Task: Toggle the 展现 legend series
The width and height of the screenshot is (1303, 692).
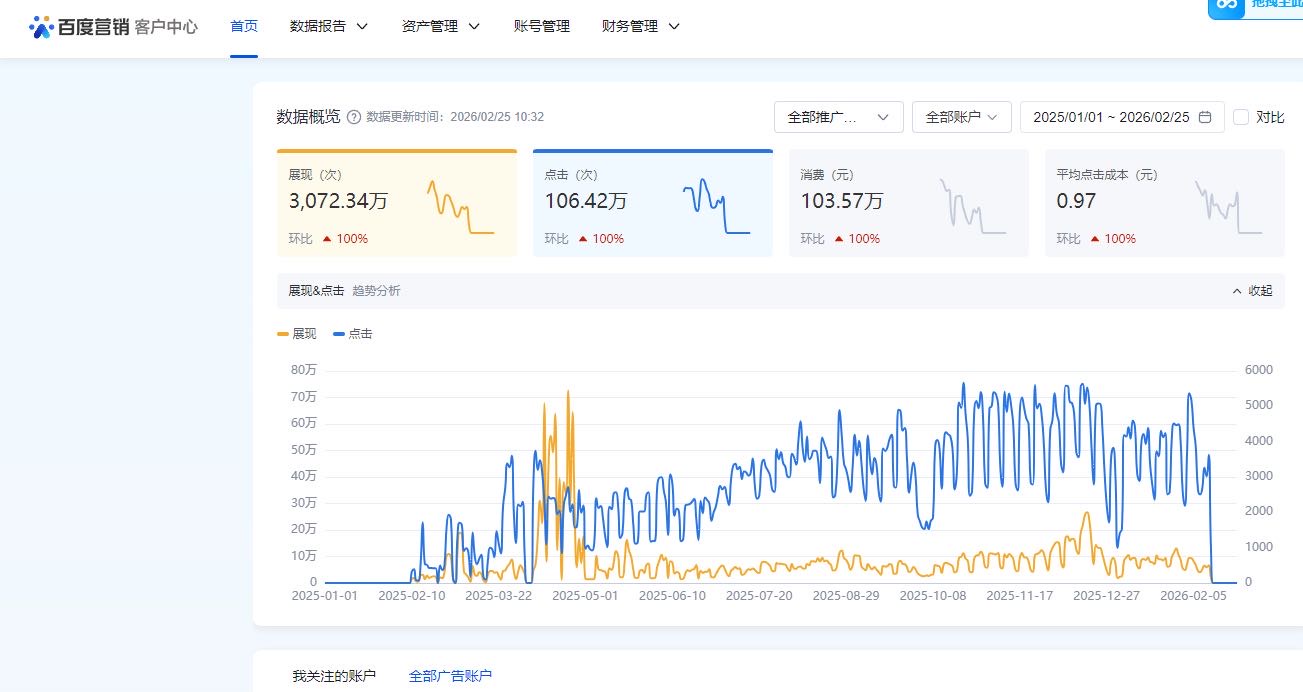Action: point(297,334)
